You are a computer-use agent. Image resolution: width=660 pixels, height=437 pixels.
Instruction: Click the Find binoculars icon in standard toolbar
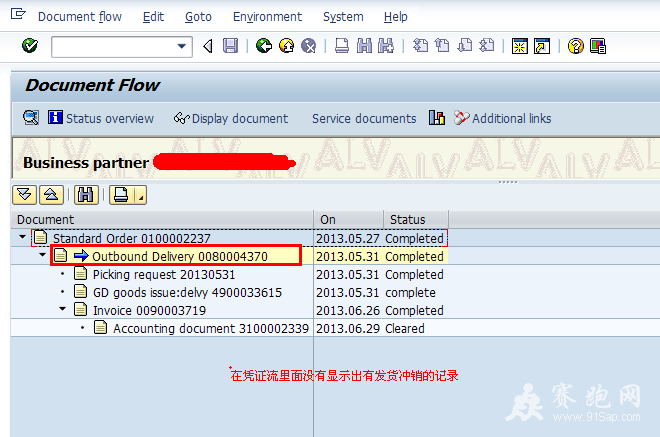tap(364, 46)
